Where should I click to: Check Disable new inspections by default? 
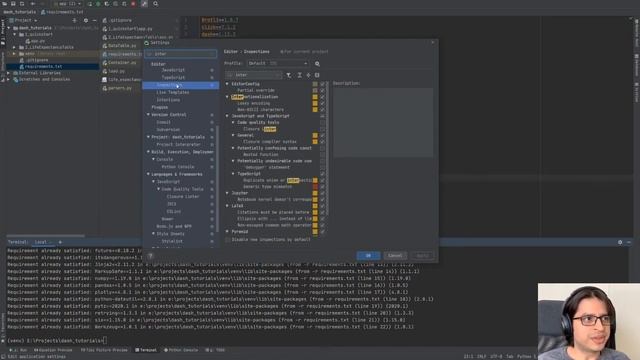(228, 240)
